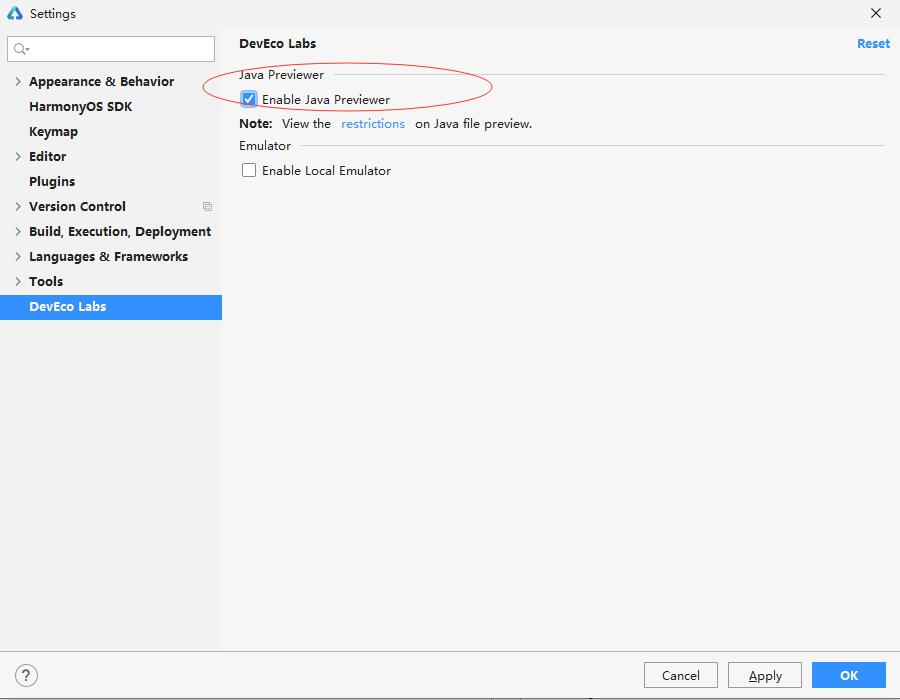Select the Tools category label
Image resolution: width=900 pixels, height=700 pixels.
click(x=46, y=282)
